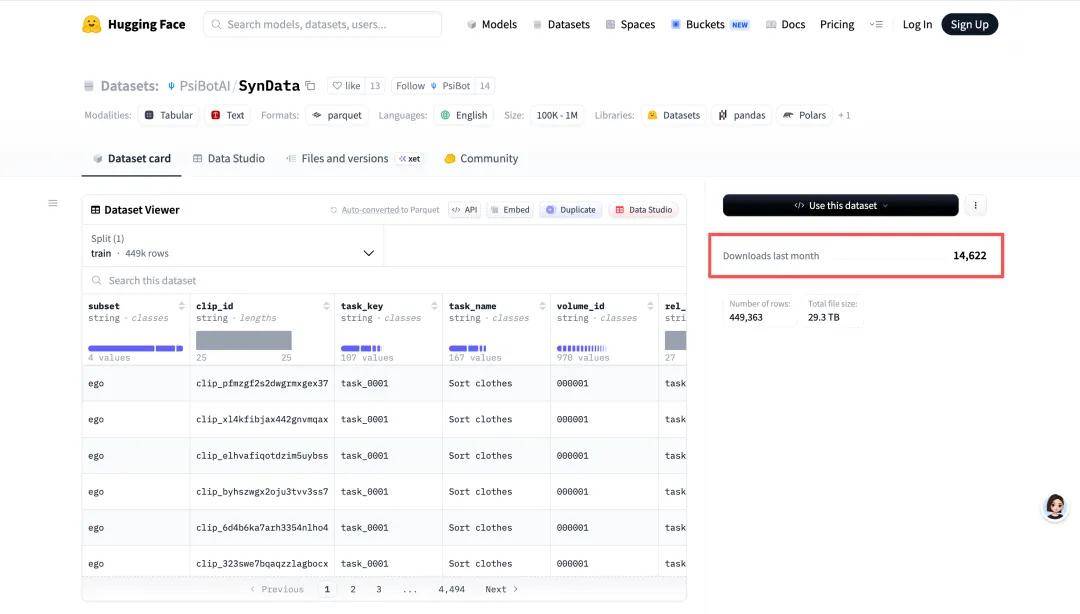
Task: Click the API button in Dataset Viewer
Action: pos(464,209)
